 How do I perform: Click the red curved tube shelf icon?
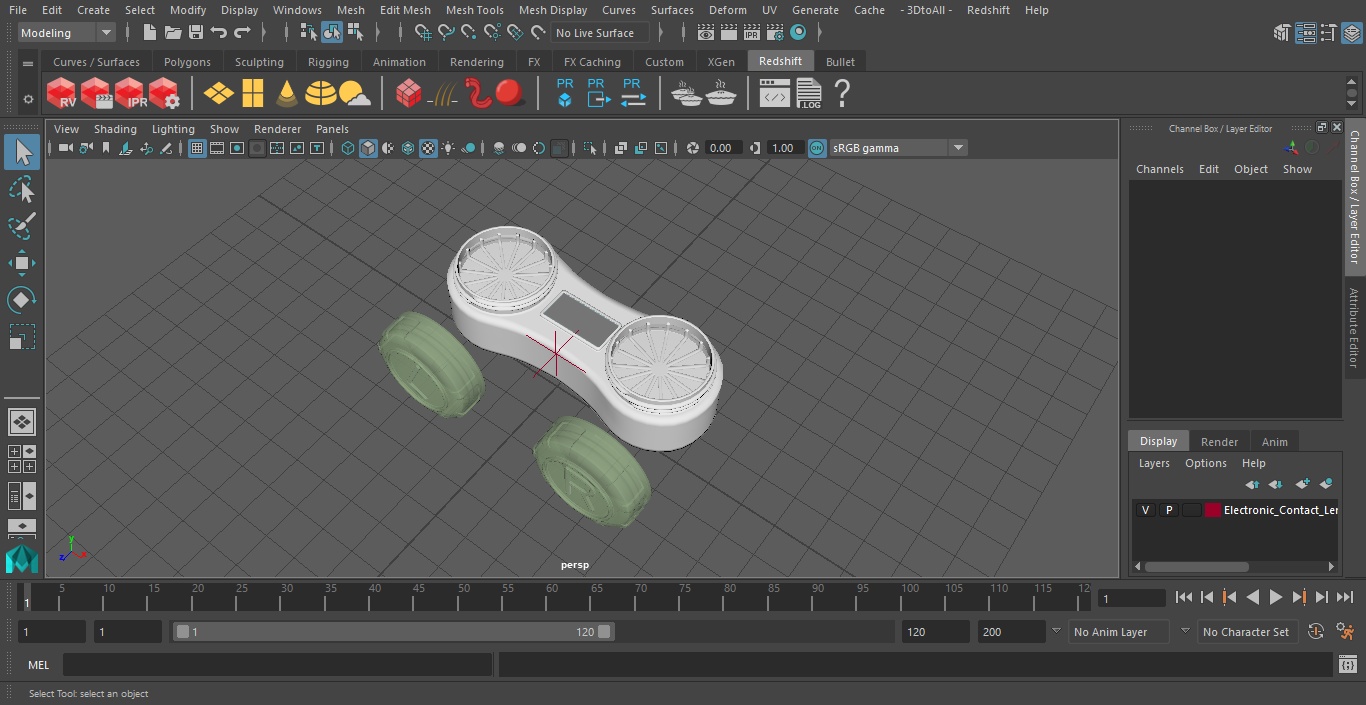478,94
